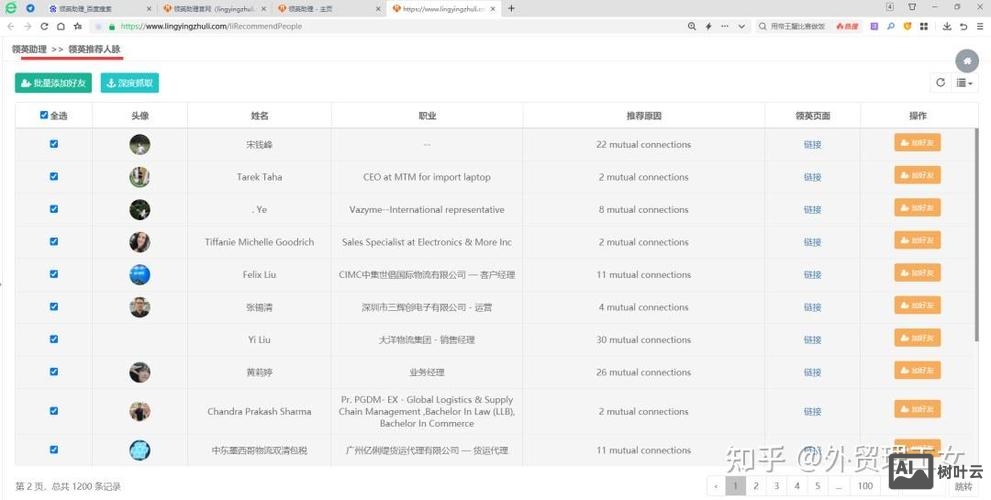Add 张锡涛 as friend

pos(917,305)
